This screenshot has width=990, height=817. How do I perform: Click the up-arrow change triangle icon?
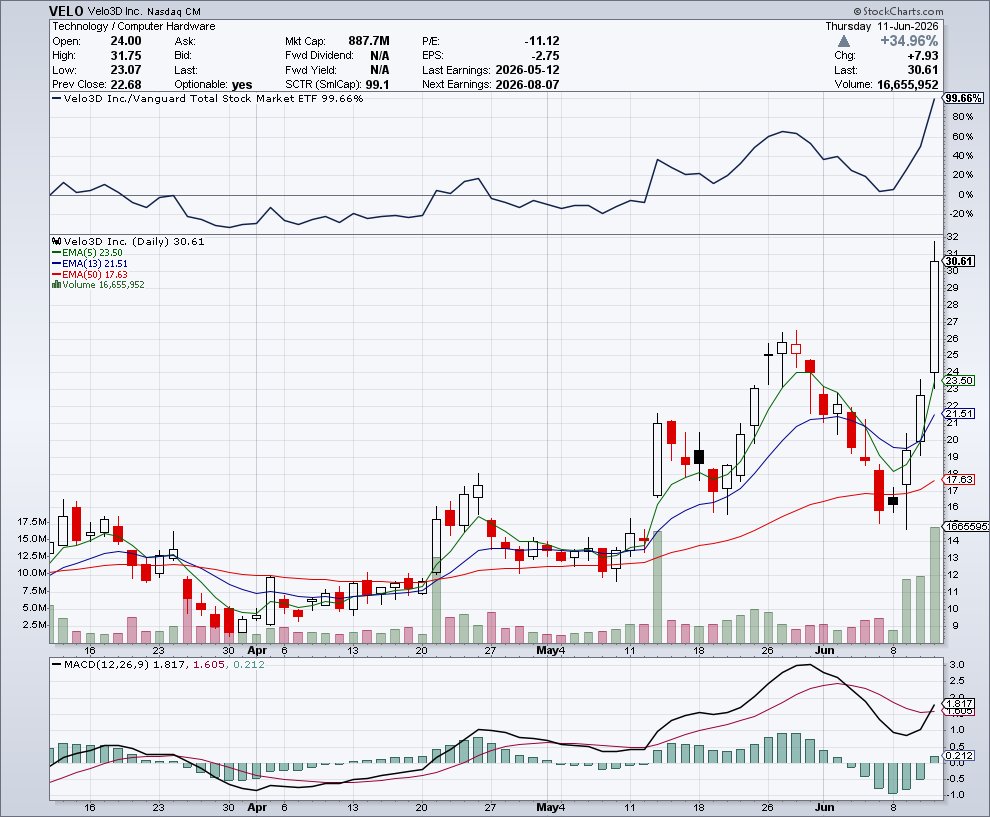844,42
